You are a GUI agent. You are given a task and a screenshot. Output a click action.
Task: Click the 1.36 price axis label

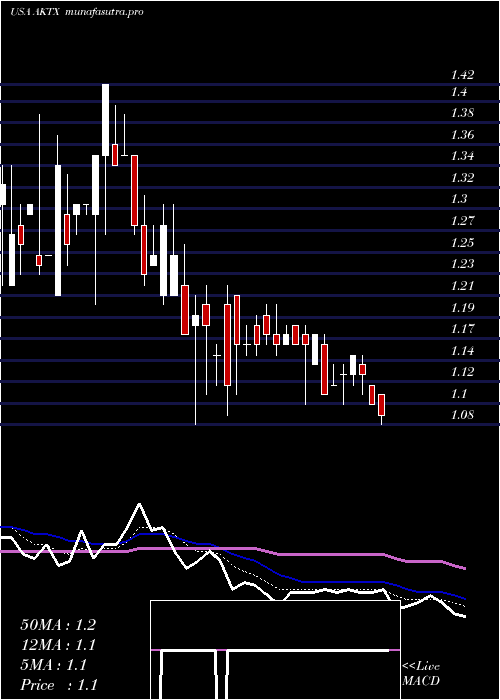coord(461,135)
